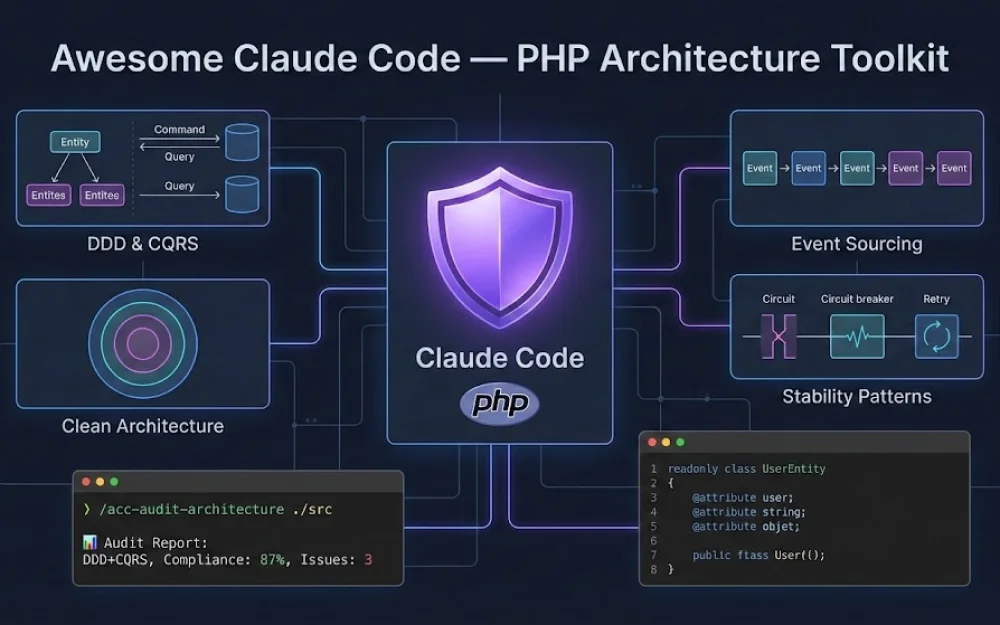Click the yellow dot in the audit terminal window

pyautogui.click(x=100, y=482)
